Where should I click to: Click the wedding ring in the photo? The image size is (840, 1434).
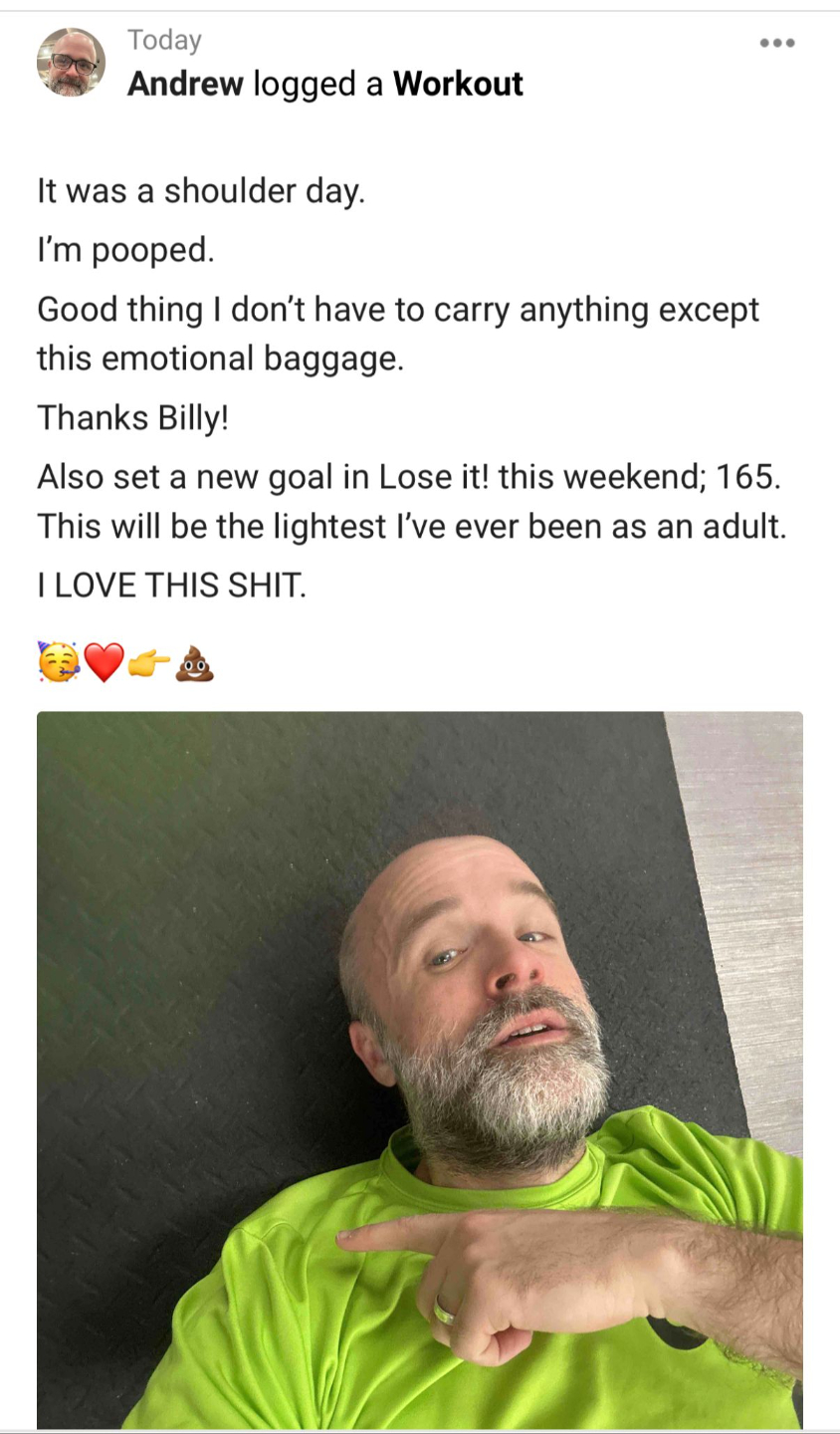pos(443,1309)
